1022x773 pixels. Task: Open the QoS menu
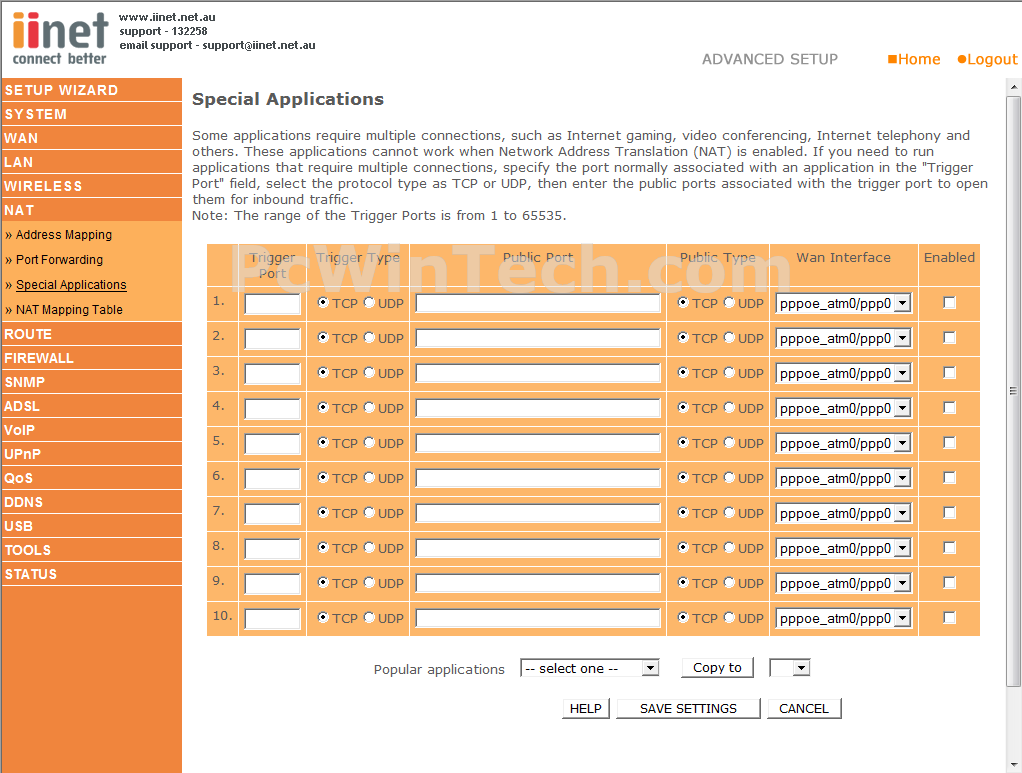coord(91,479)
